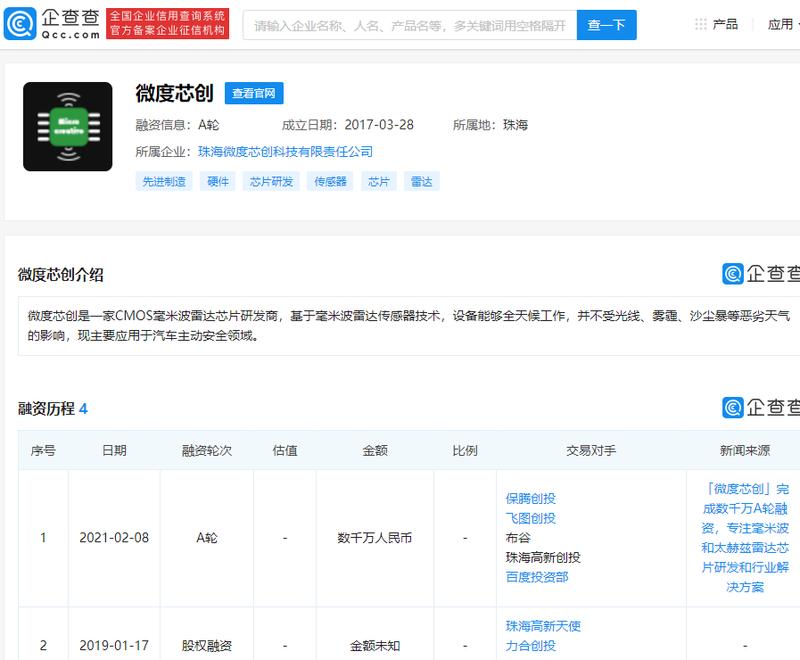The width and height of the screenshot is (800, 660).
Task: Click the 交易对手 column header
Action: pyautogui.click(x=591, y=450)
